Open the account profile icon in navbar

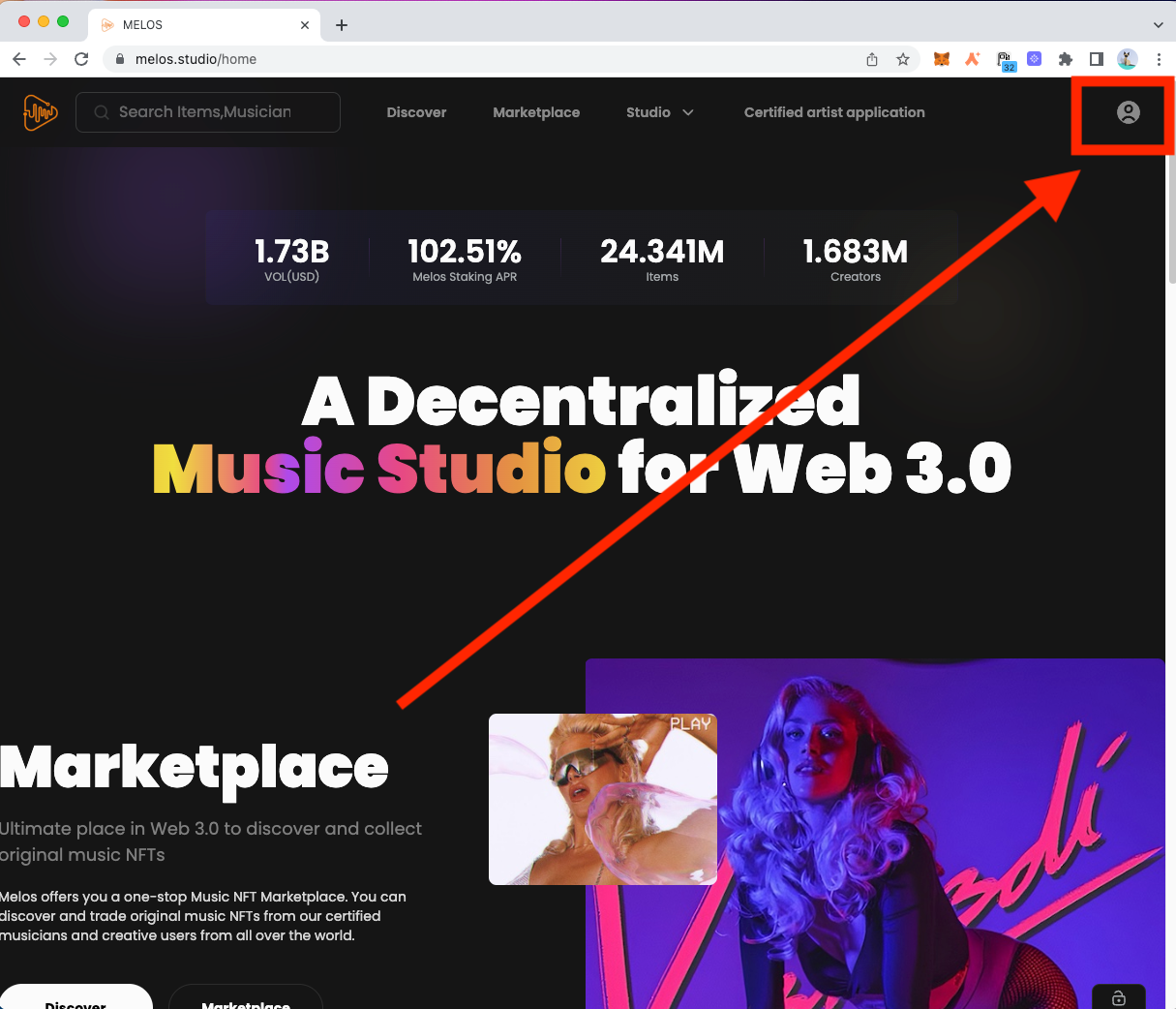click(x=1127, y=112)
